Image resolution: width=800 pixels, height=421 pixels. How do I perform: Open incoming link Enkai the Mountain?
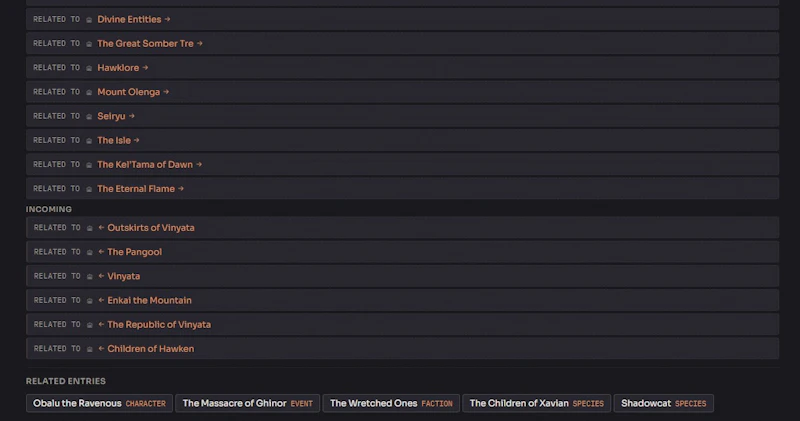(x=145, y=300)
